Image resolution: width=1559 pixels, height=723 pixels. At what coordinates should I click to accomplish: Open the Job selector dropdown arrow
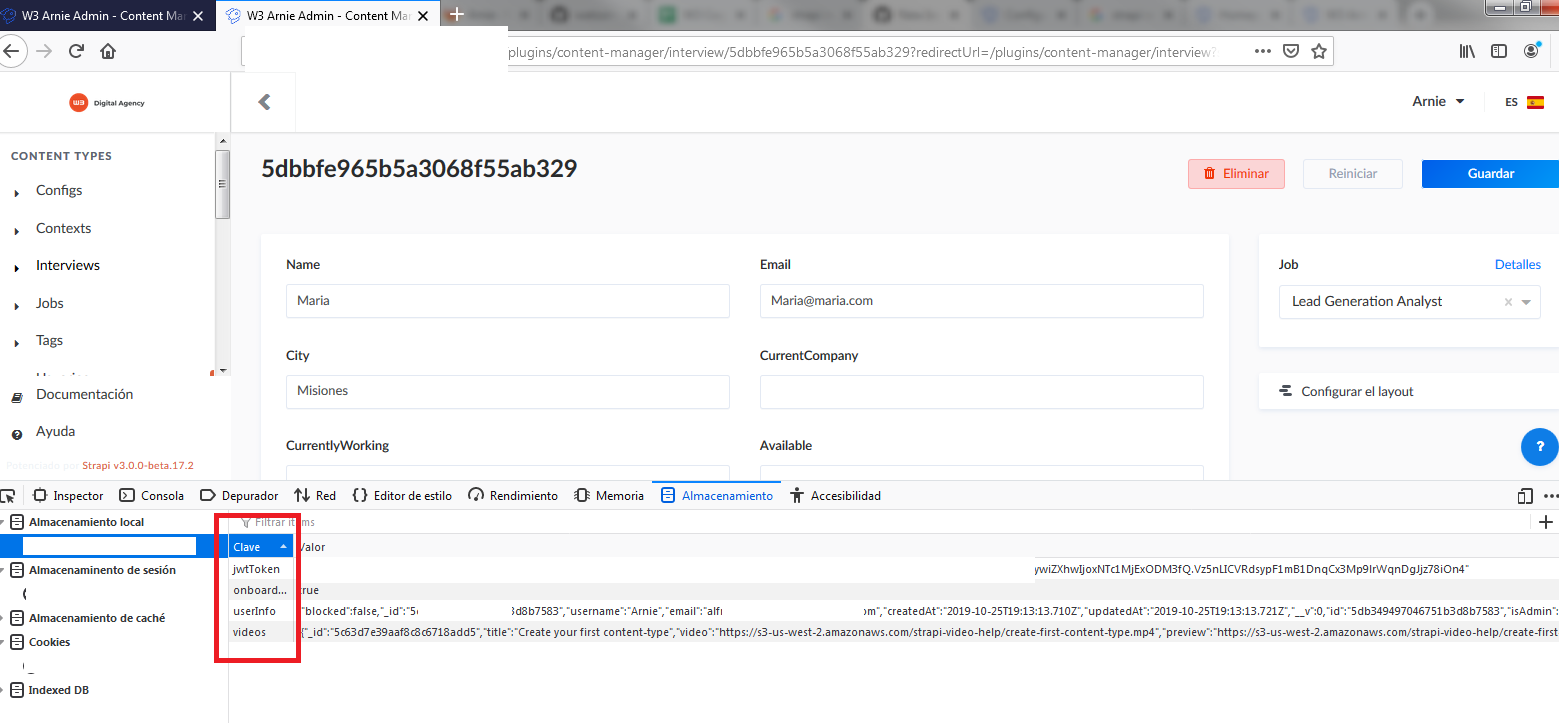click(x=1524, y=301)
